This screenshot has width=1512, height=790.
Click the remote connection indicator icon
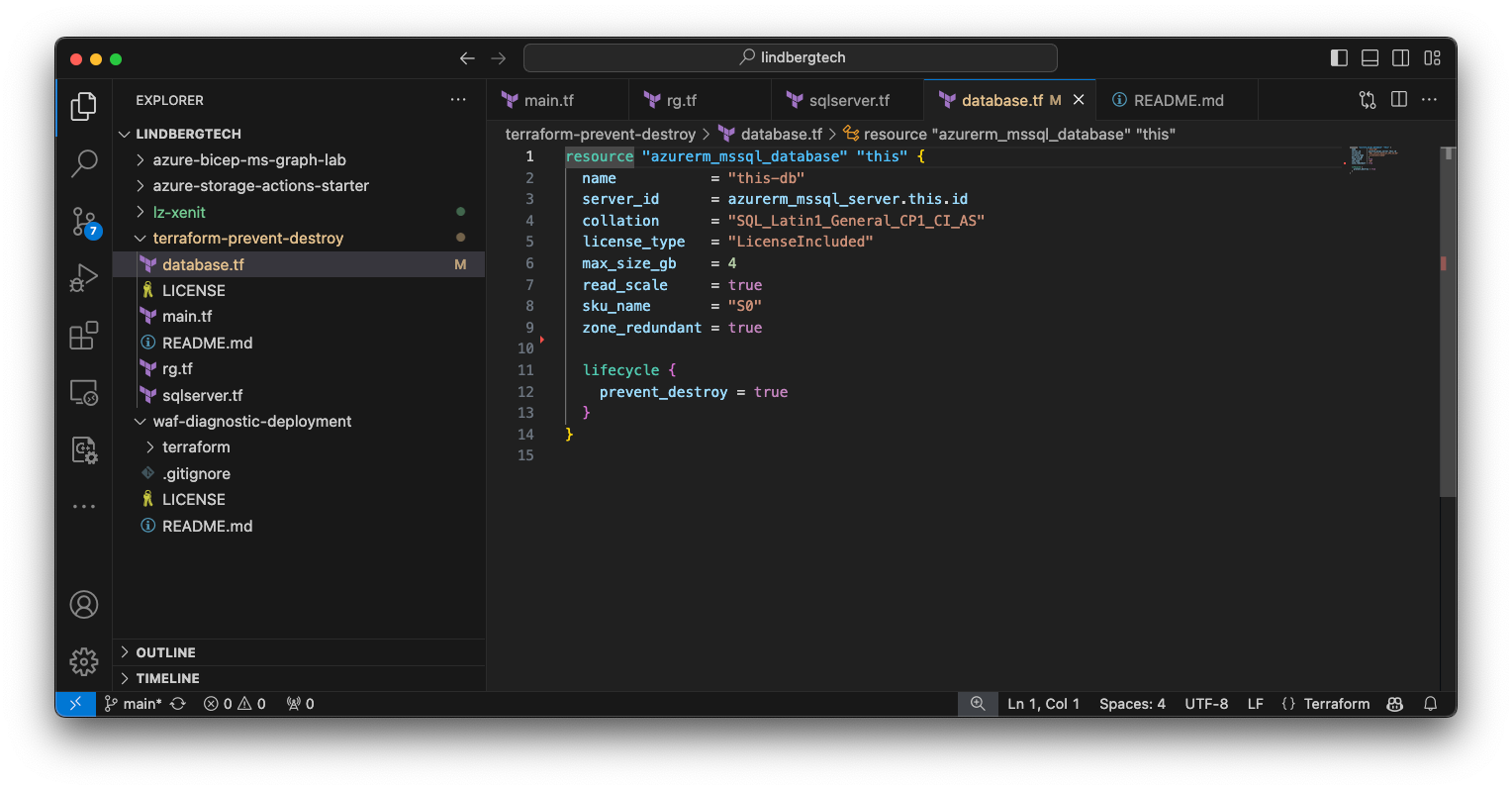click(75, 704)
